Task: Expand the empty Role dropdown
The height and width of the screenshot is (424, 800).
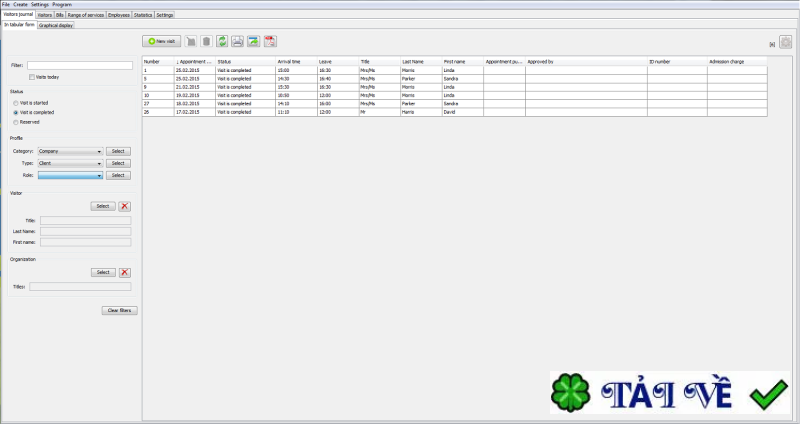Action: pyautogui.click(x=70, y=176)
